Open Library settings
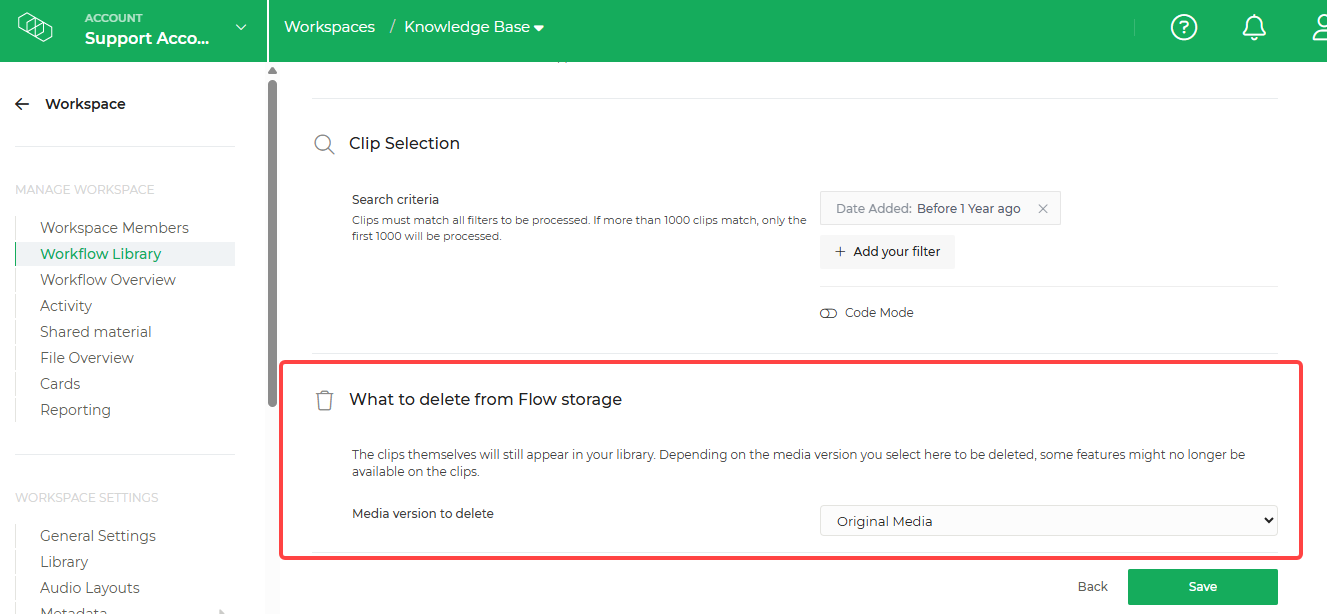The image size is (1327, 614). 64,562
